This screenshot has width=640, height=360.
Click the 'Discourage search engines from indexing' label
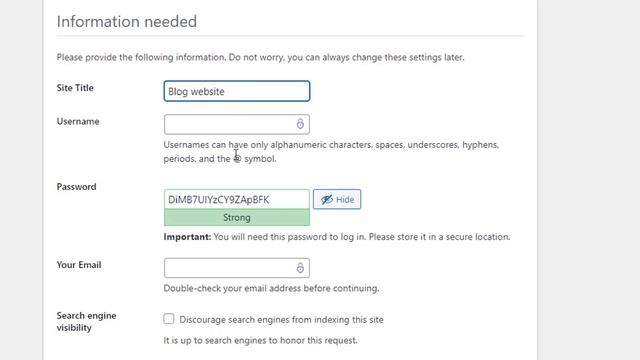281,320
